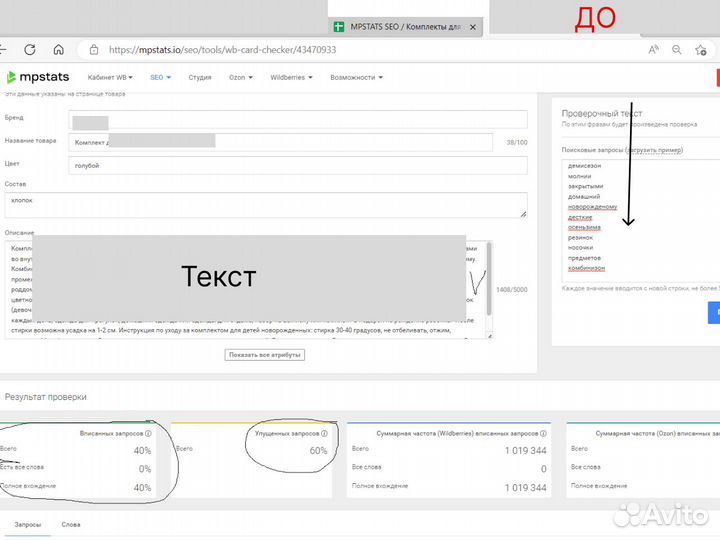Click the Результат проверки heading
The width and height of the screenshot is (720, 540).
coord(45,397)
